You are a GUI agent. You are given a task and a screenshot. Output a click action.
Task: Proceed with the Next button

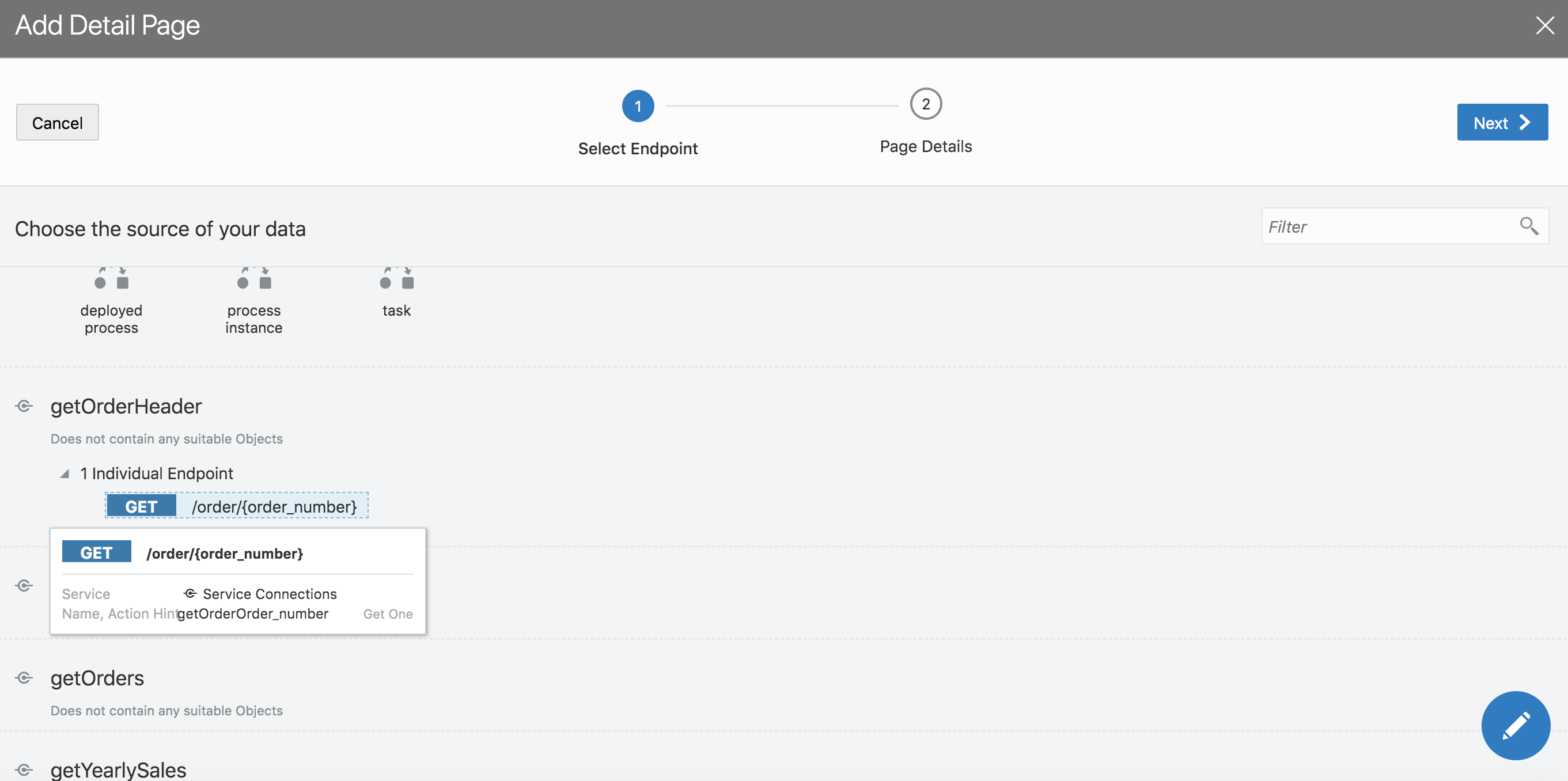coord(1502,122)
